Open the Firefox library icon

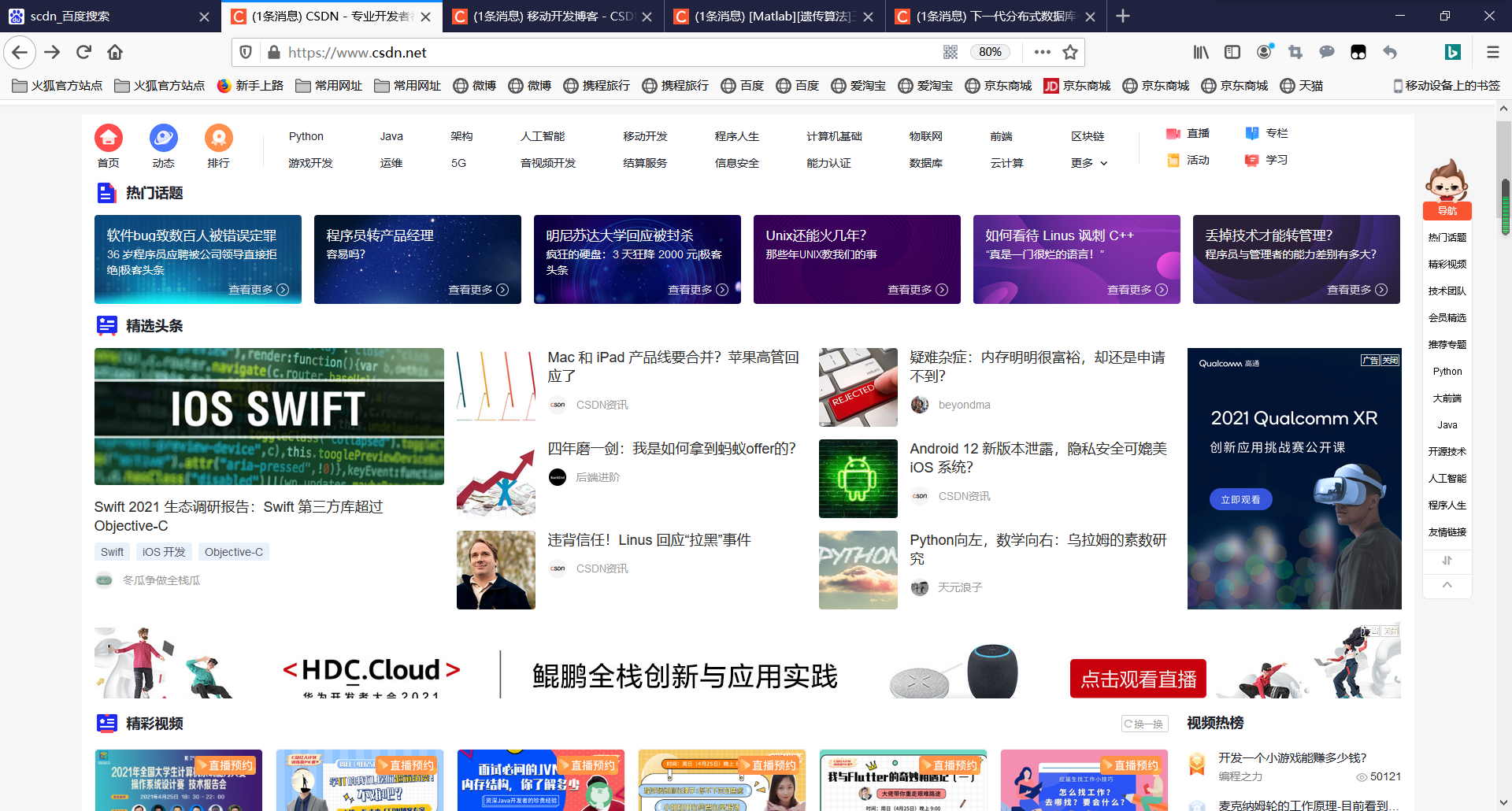click(1201, 52)
